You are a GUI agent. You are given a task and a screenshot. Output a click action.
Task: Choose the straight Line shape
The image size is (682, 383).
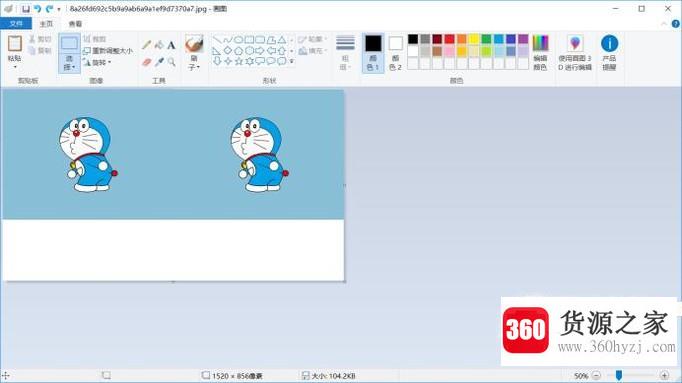(x=217, y=40)
